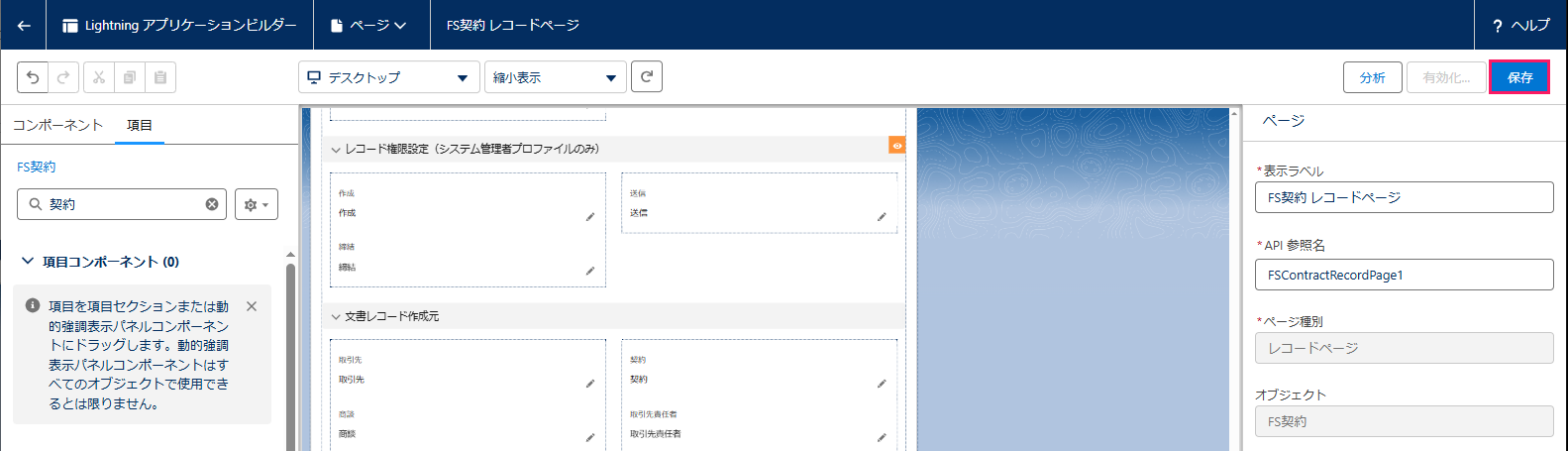
Task: Switch to the 項目 tab
Action: pyautogui.click(x=140, y=125)
